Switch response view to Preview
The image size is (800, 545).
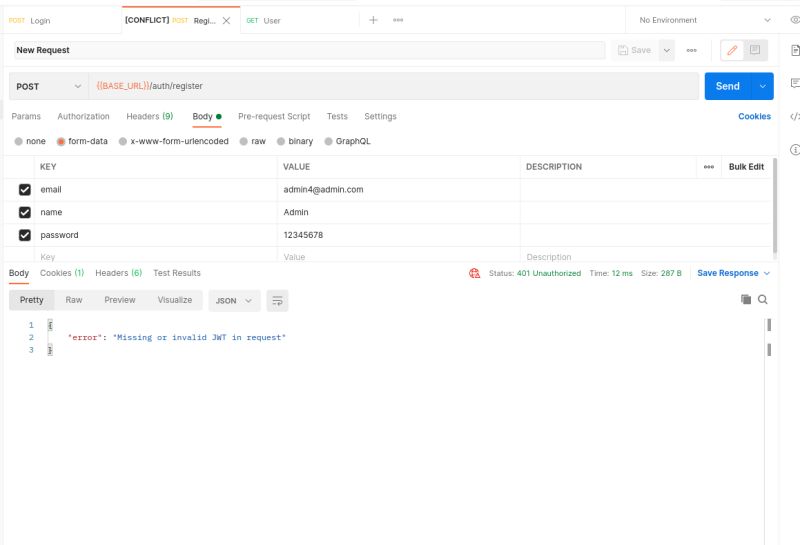(x=120, y=300)
